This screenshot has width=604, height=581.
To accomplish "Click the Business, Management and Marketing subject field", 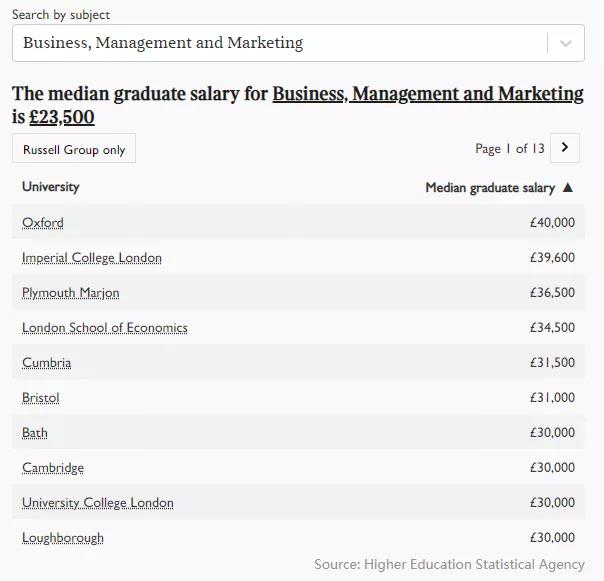I will pos(280,43).
